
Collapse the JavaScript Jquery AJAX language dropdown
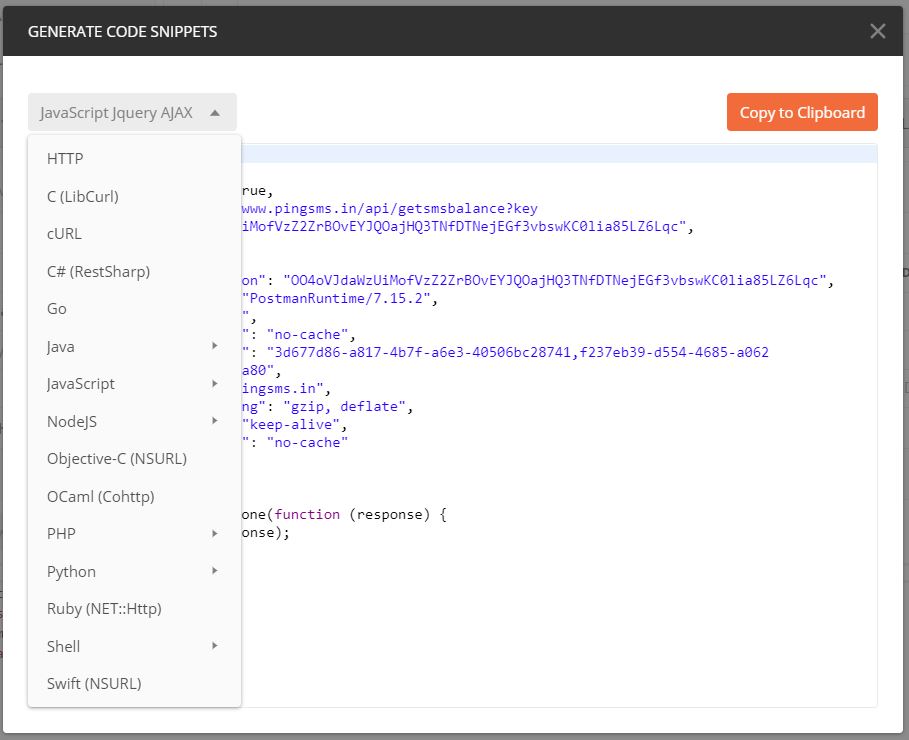tap(132, 112)
